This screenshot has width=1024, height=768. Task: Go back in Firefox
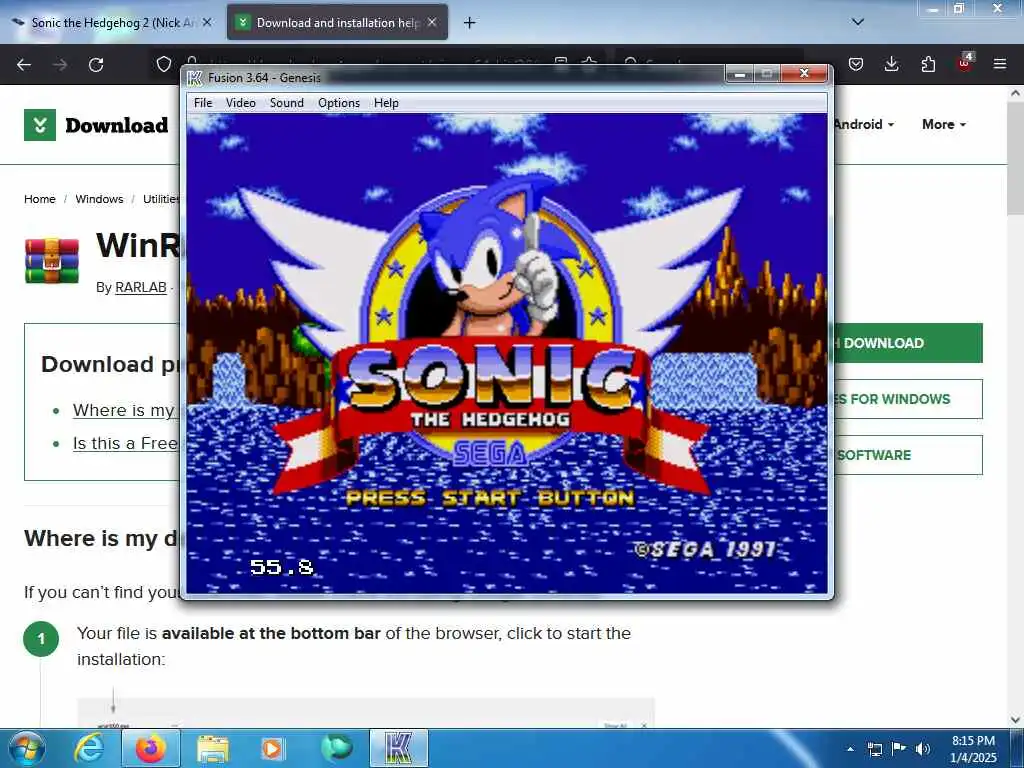tap(24, 65)
